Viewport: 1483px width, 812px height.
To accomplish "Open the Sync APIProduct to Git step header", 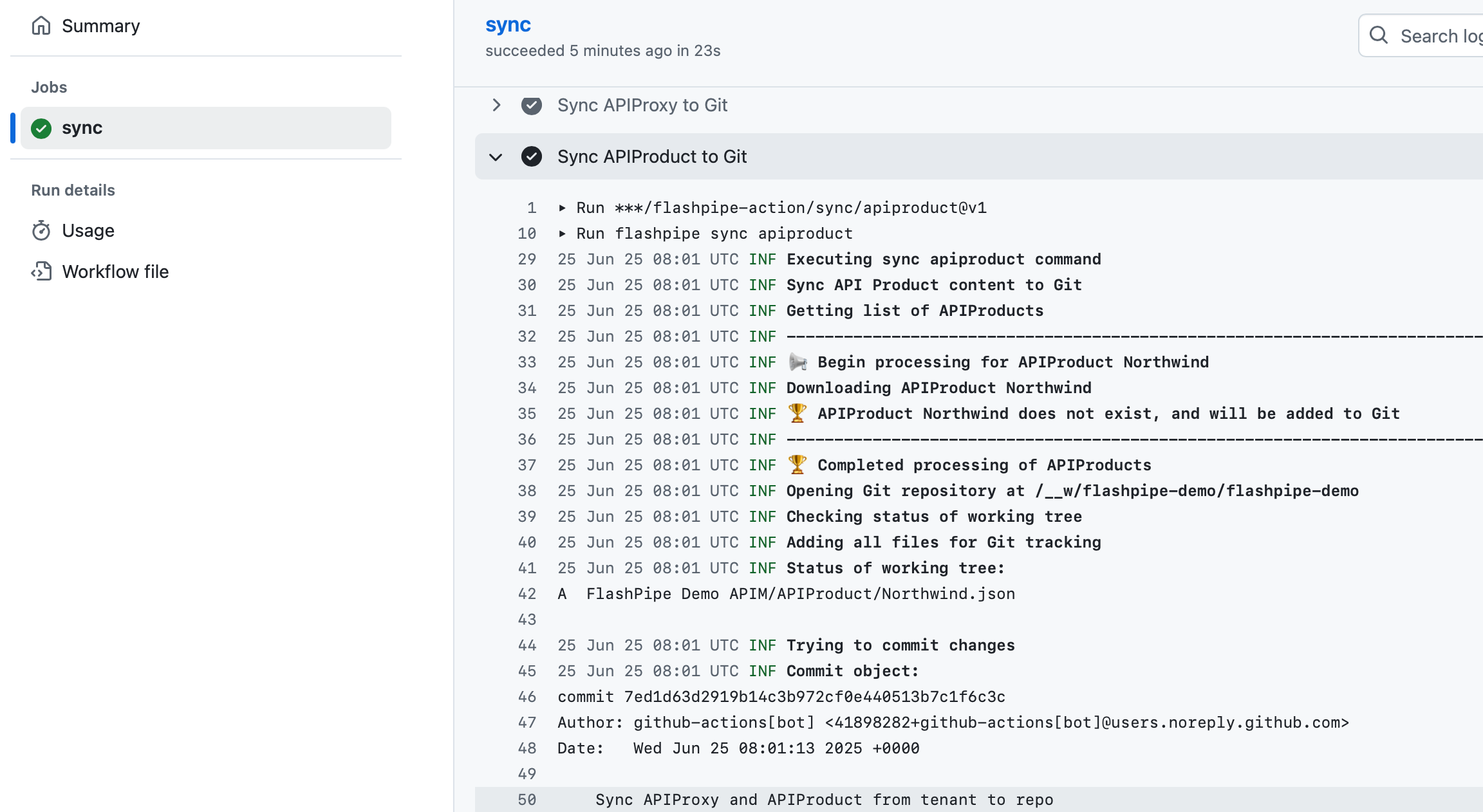I will click(978, 156).
